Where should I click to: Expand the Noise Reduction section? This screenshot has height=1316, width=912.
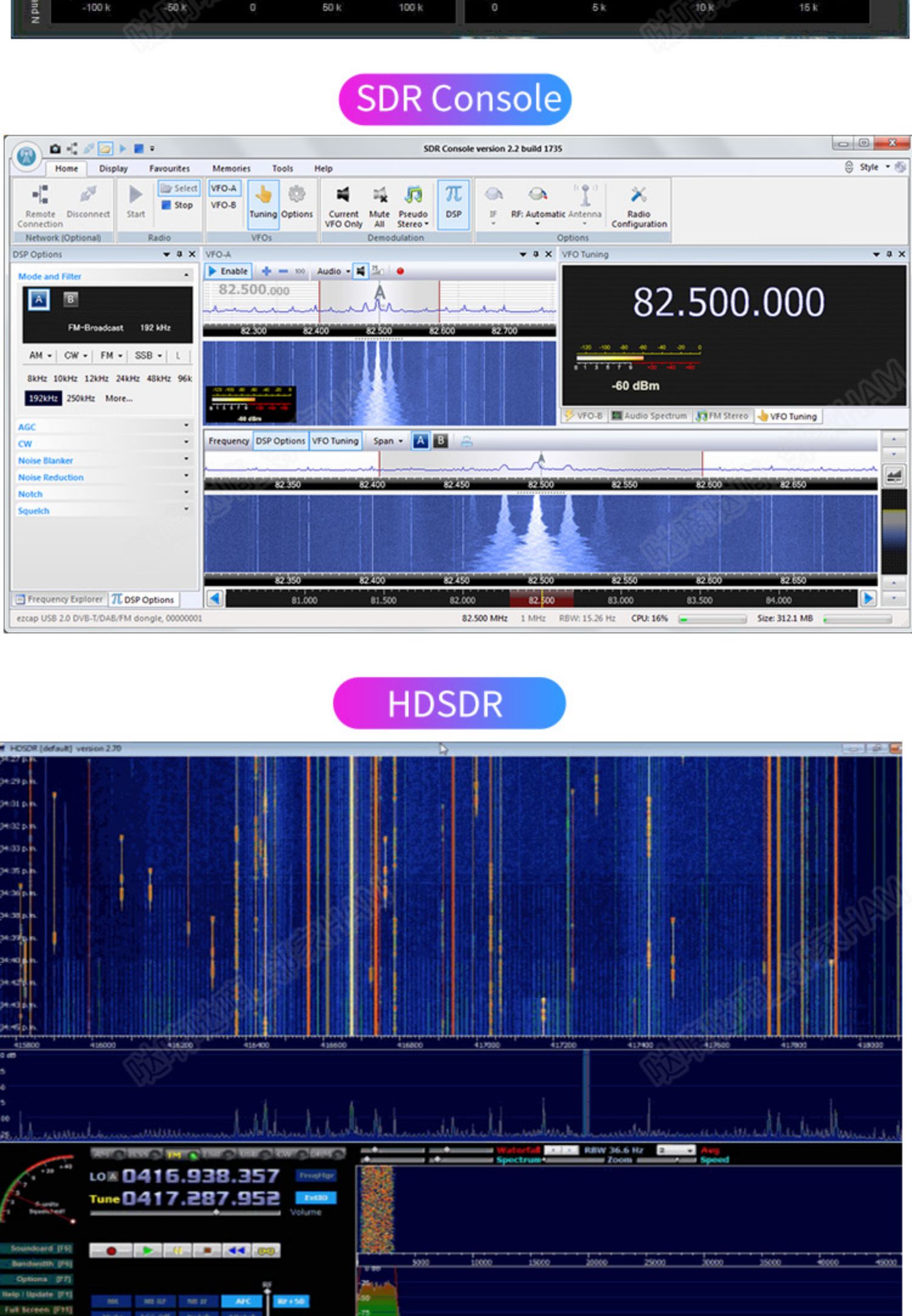[103, 477]
